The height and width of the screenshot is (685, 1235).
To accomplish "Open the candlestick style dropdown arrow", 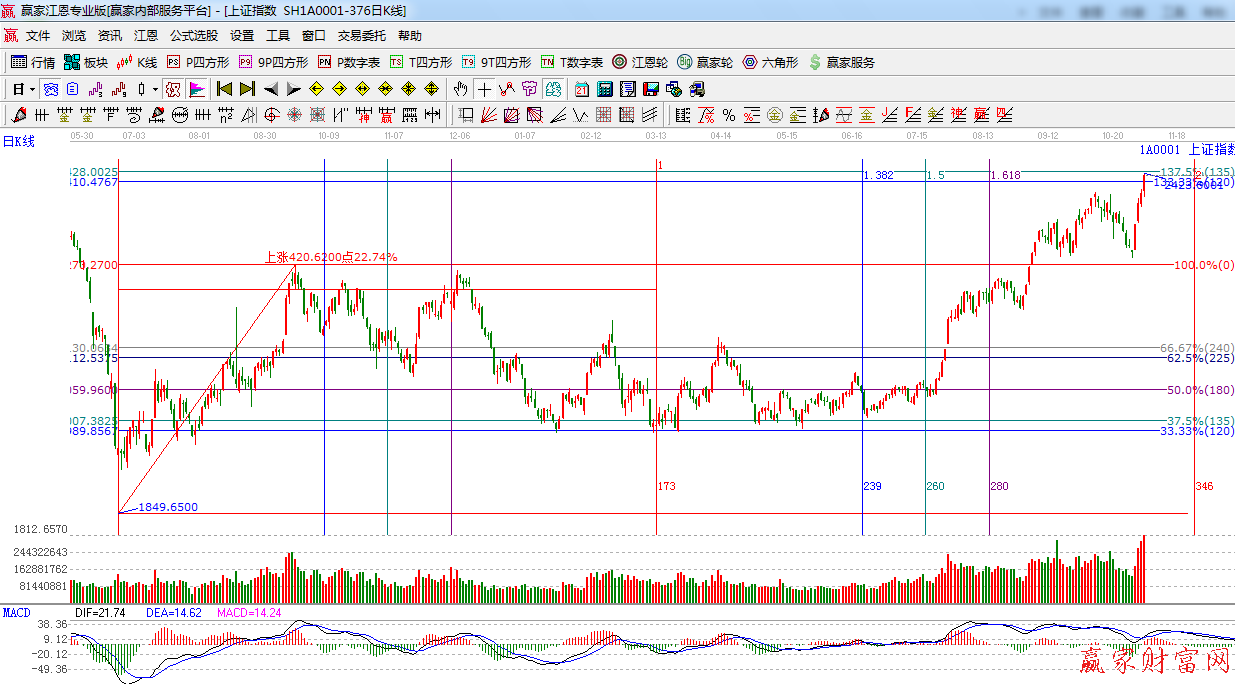I will pos(155,89).
